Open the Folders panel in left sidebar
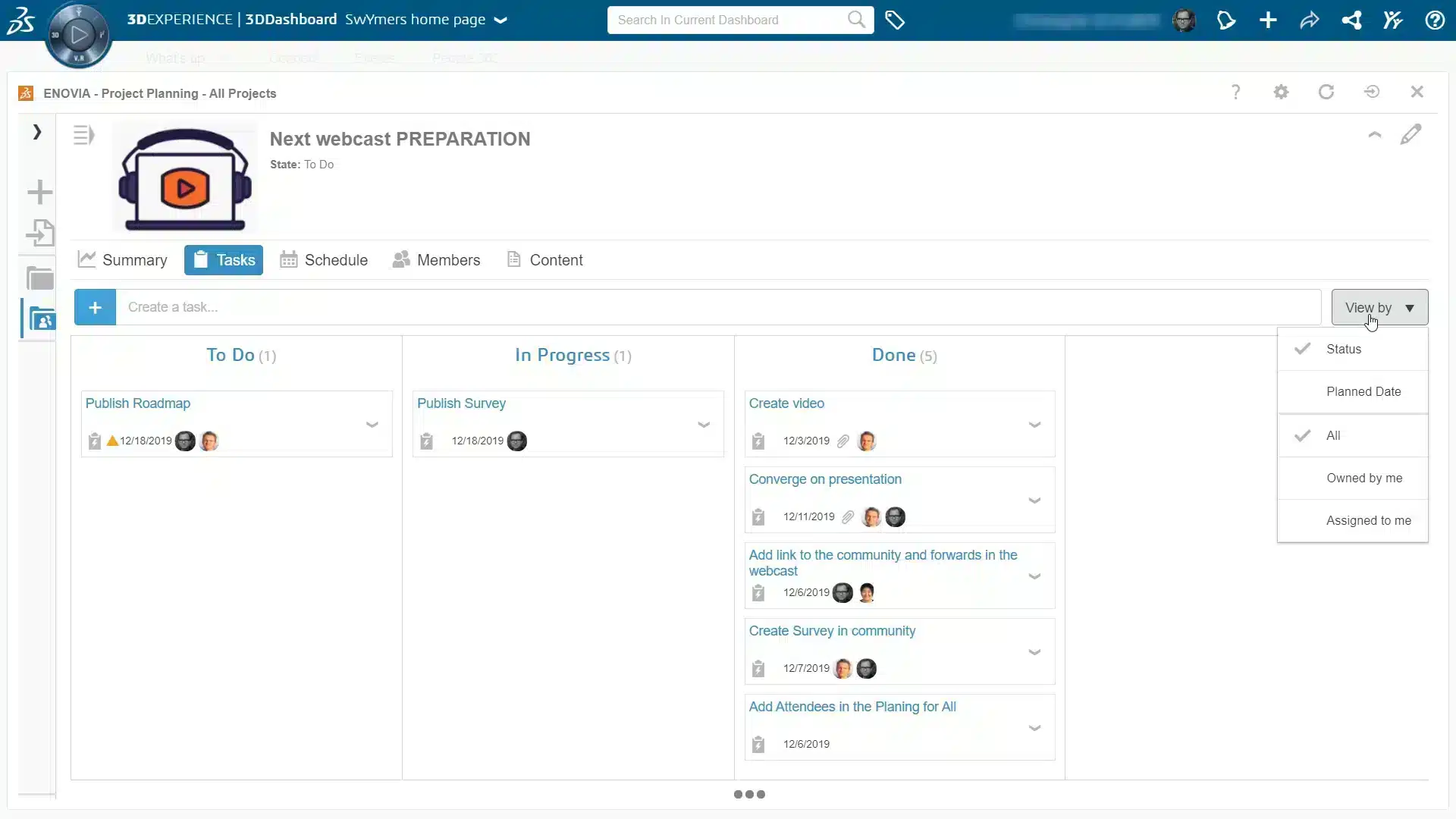 (x=39, y=278)
